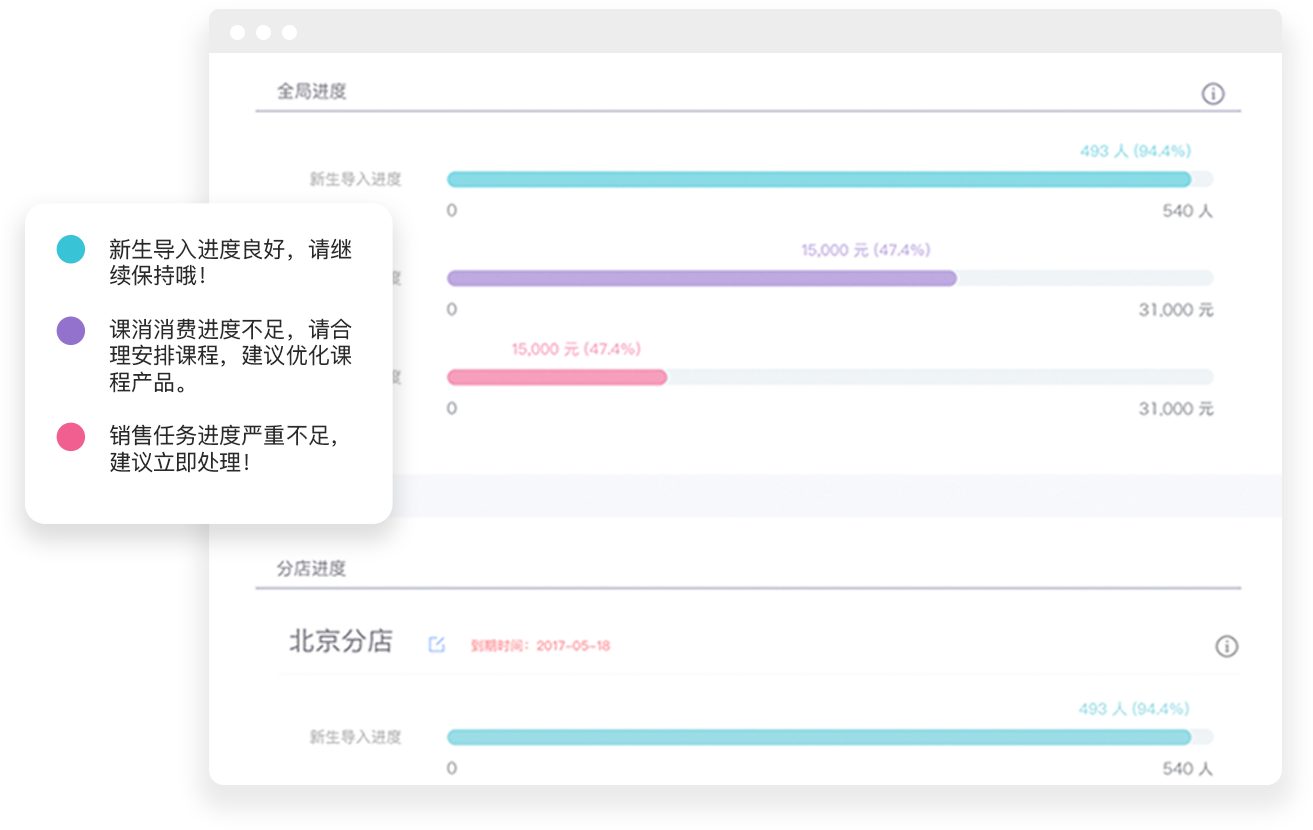
Task: Click the purple progress bar in 全局进度
Action: point(701,278)
